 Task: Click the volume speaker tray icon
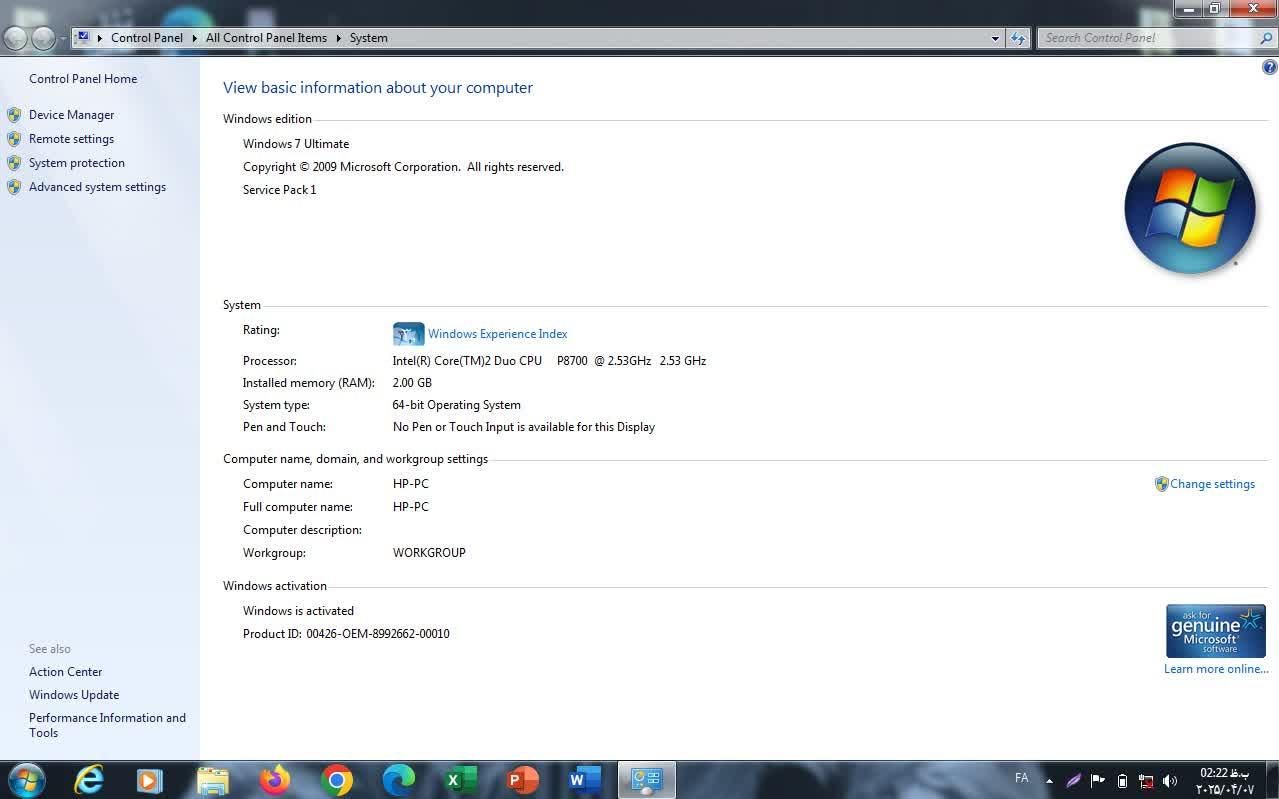(x=1170, y=781)
